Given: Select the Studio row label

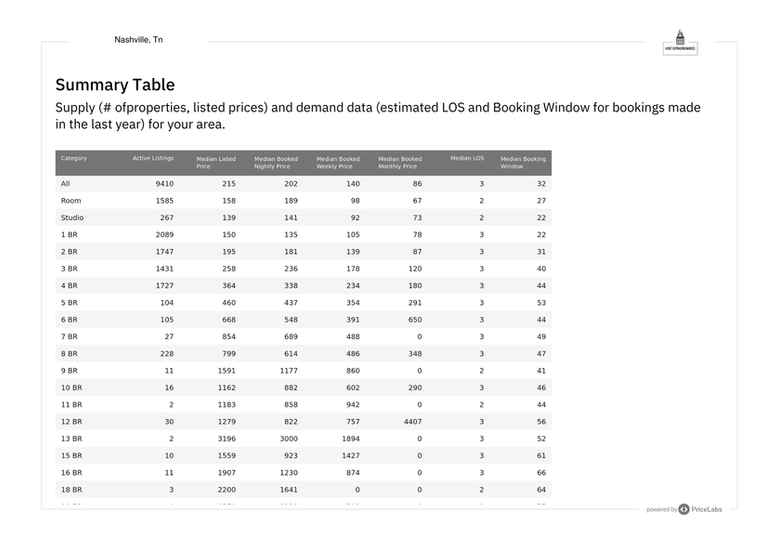Looking at the screenshot, I should (72, 218).
